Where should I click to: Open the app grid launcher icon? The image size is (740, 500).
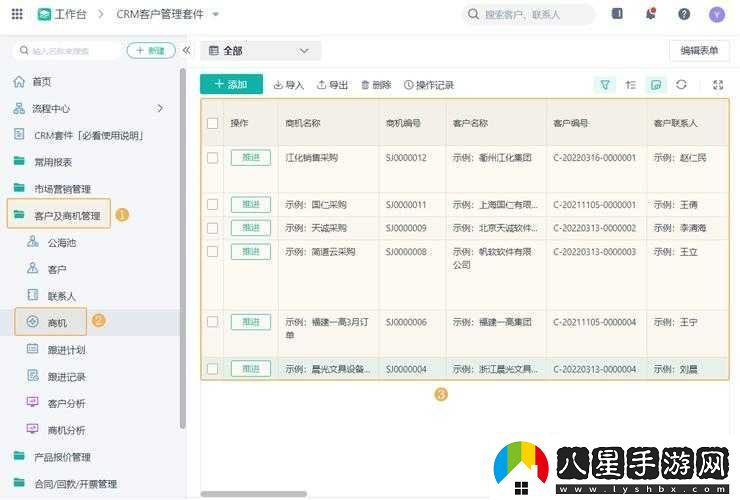pyautogui.click(x=17, y=14)
